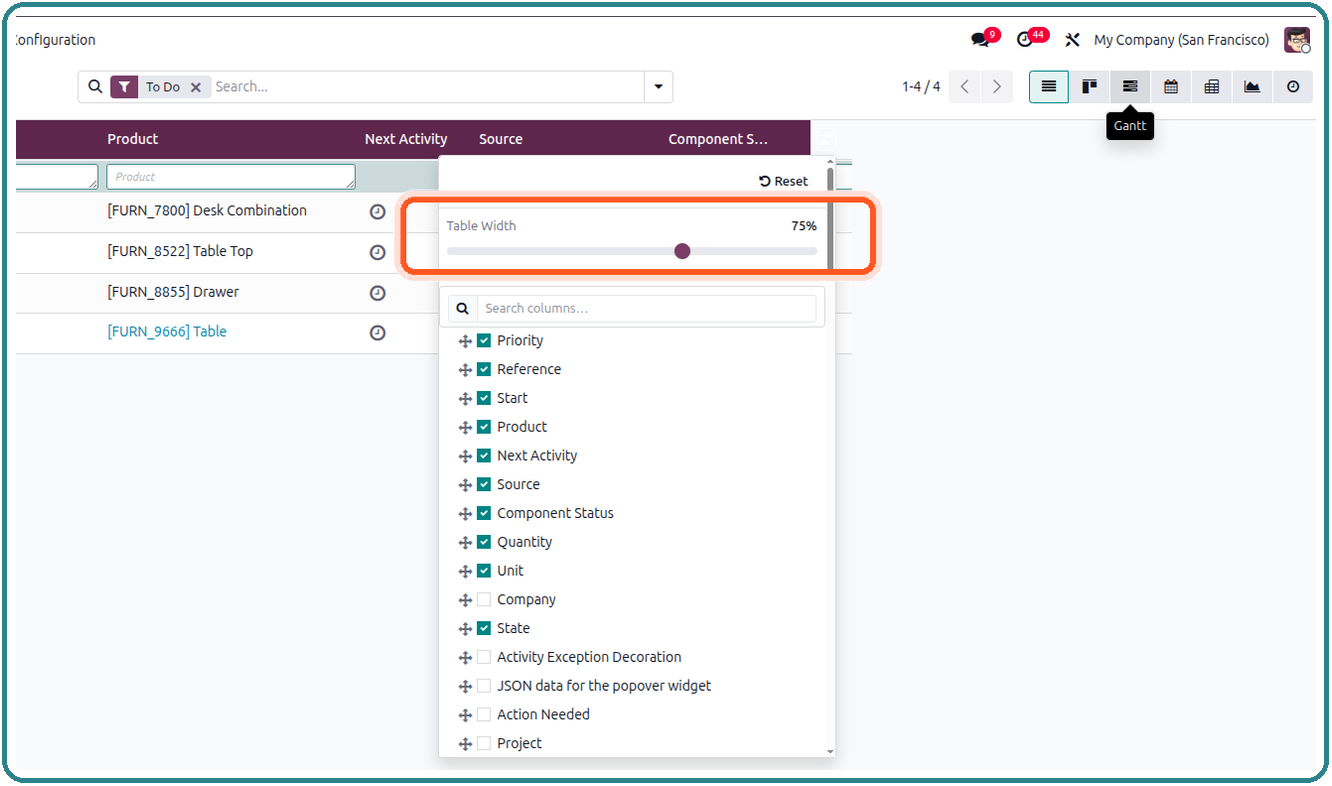Click the Search columns input field
This screenshot has width=1332, height=786.
tap(646, 309)
